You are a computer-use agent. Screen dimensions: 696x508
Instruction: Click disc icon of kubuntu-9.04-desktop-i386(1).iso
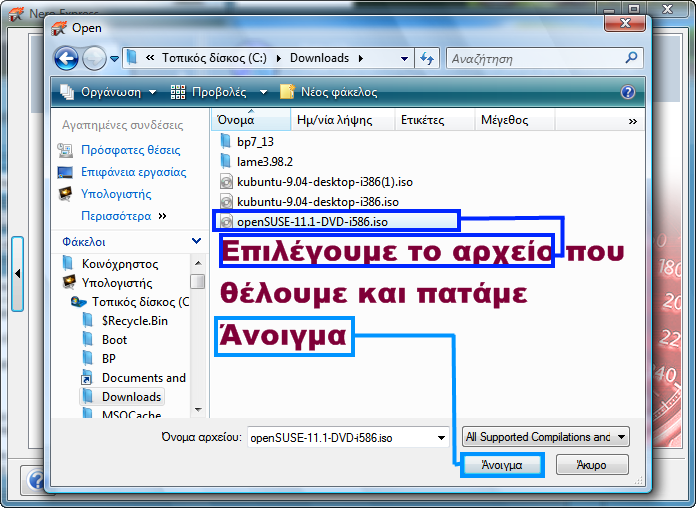click(x=226, y=182)
